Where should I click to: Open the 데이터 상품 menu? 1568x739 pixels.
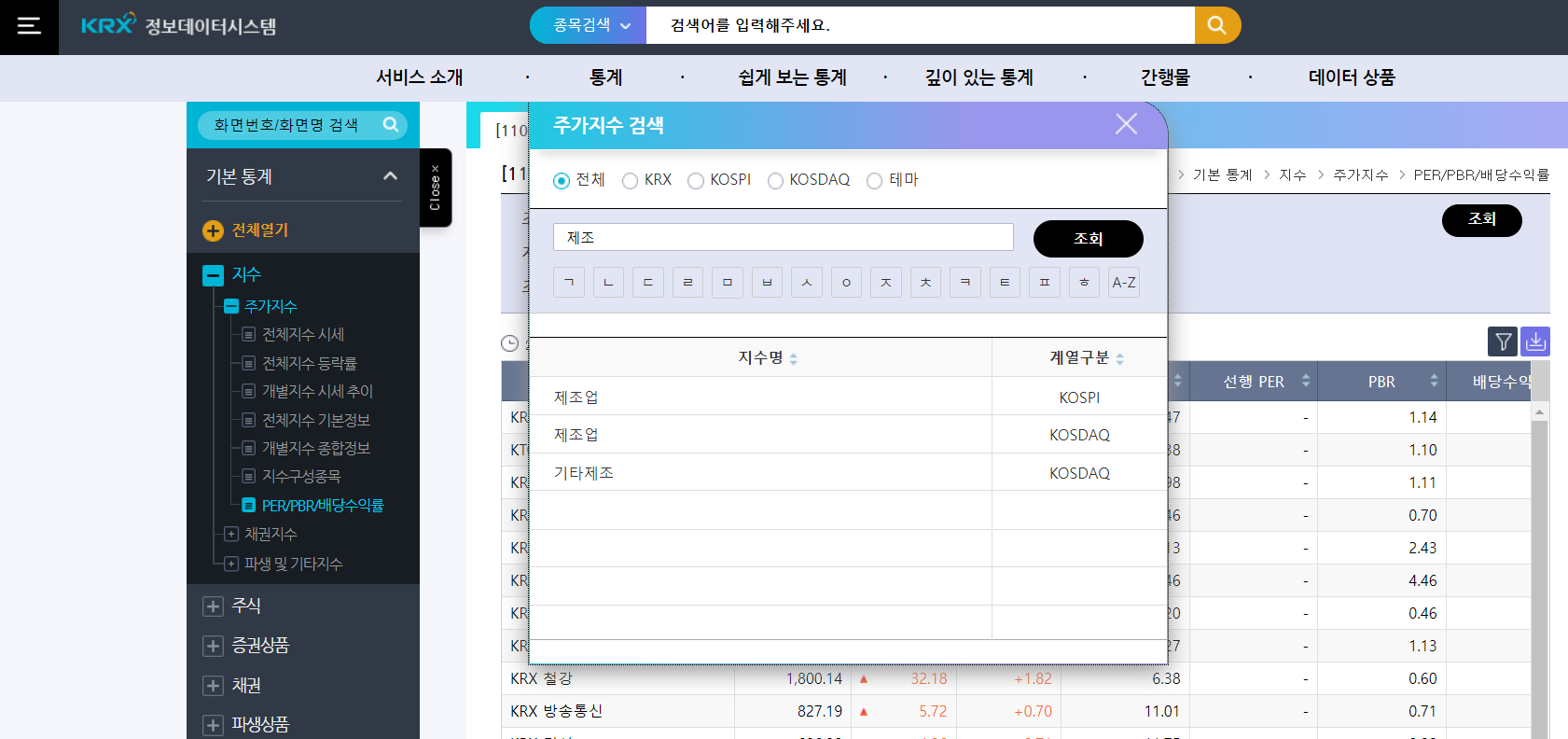[x=1353, y=77]
